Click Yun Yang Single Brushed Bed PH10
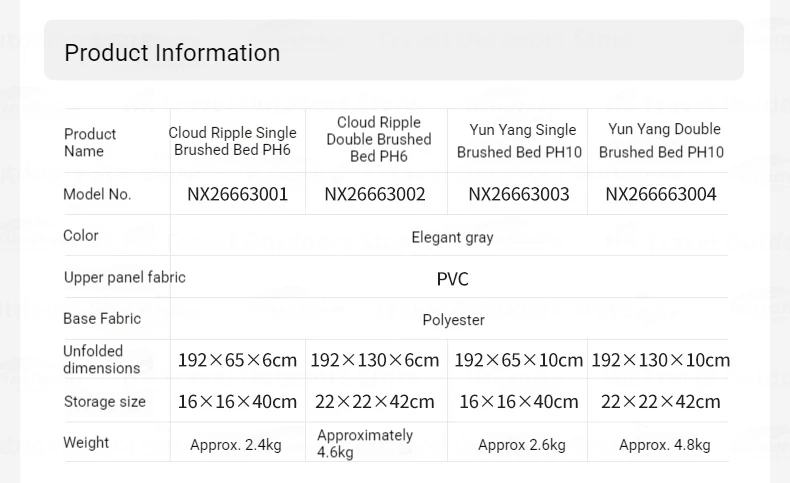790x483 pixels. (519, 141)
